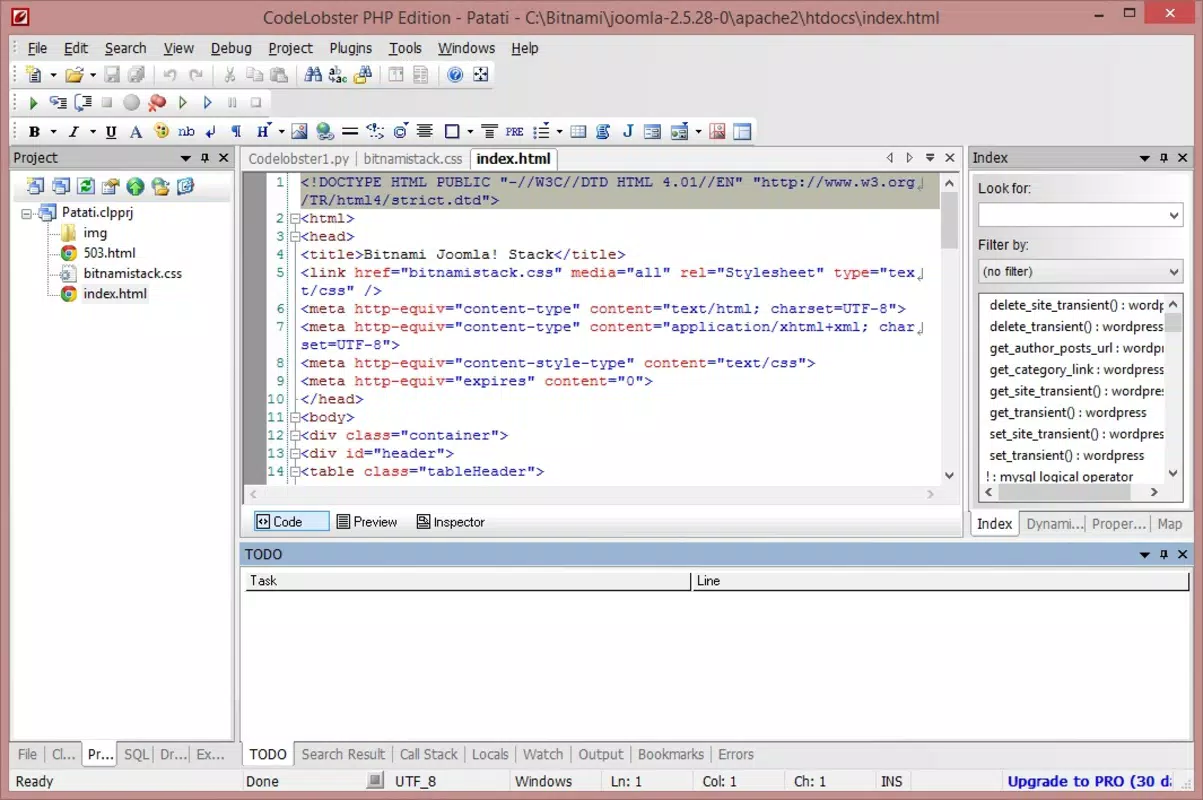Switch to the Codelobster1.py editor tab

299,159
